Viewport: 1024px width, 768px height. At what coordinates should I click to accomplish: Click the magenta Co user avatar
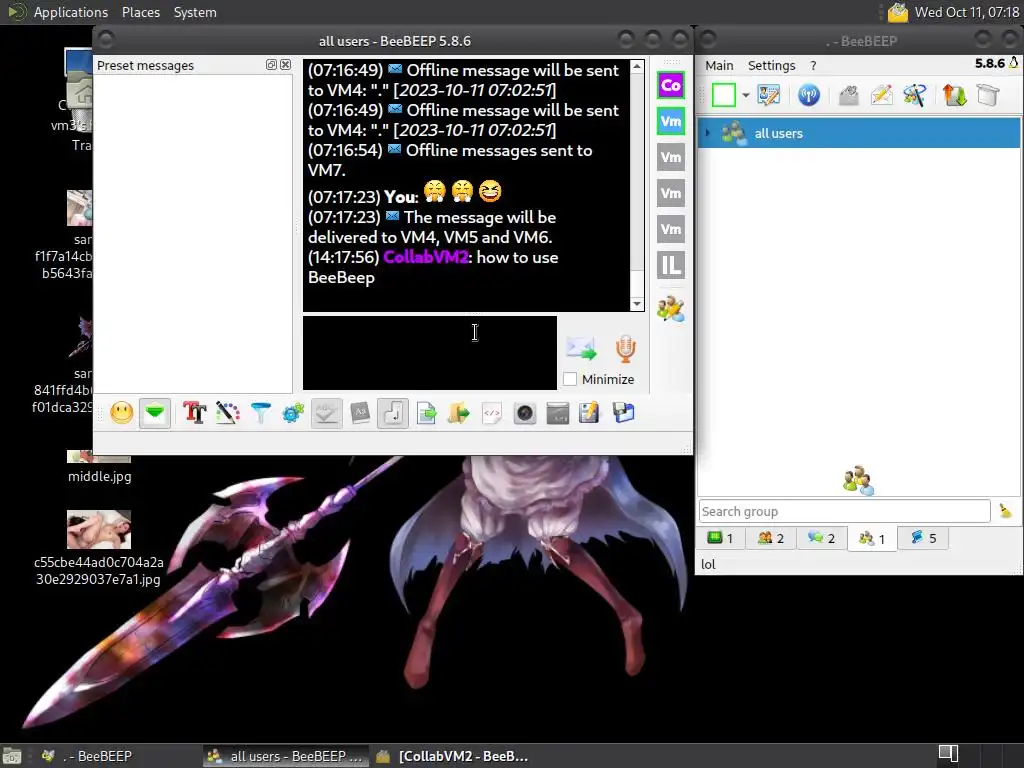(671, 86)
